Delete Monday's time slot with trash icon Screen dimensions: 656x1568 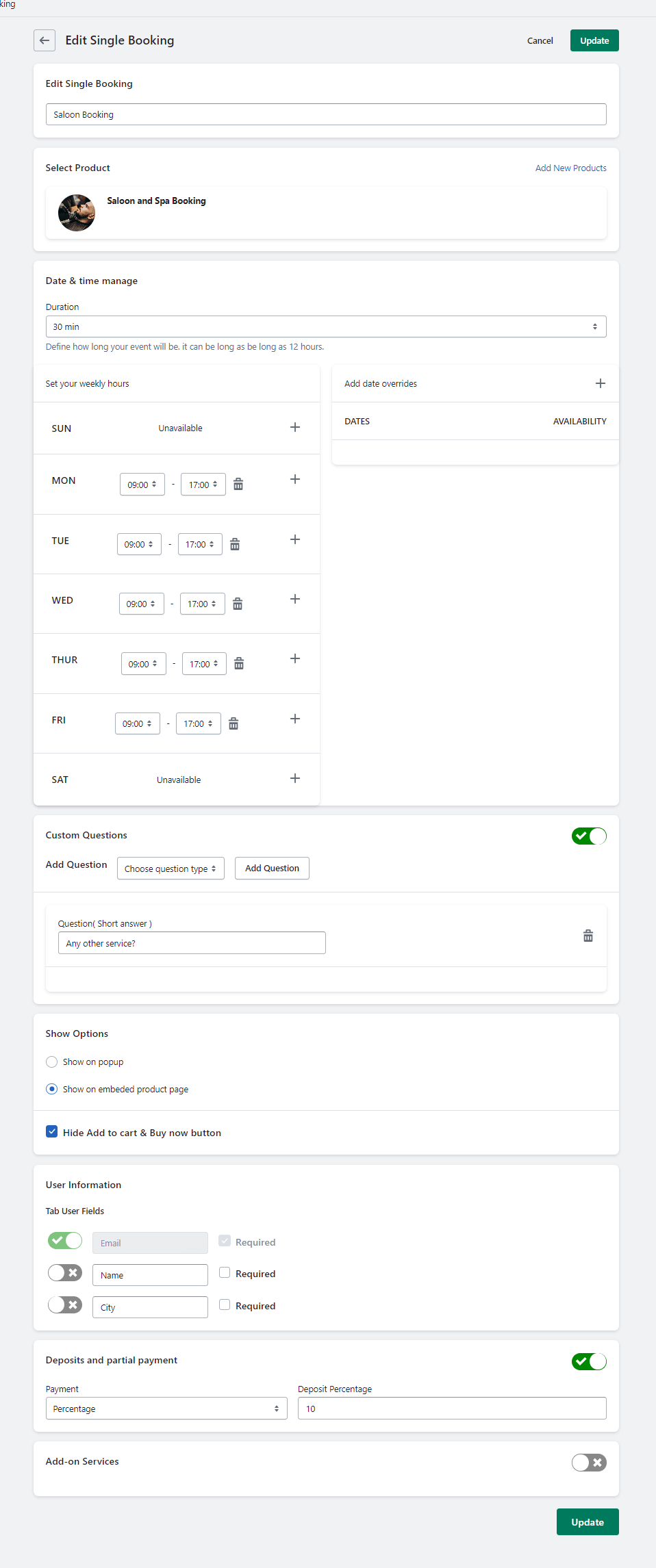[x=238, y=485]
